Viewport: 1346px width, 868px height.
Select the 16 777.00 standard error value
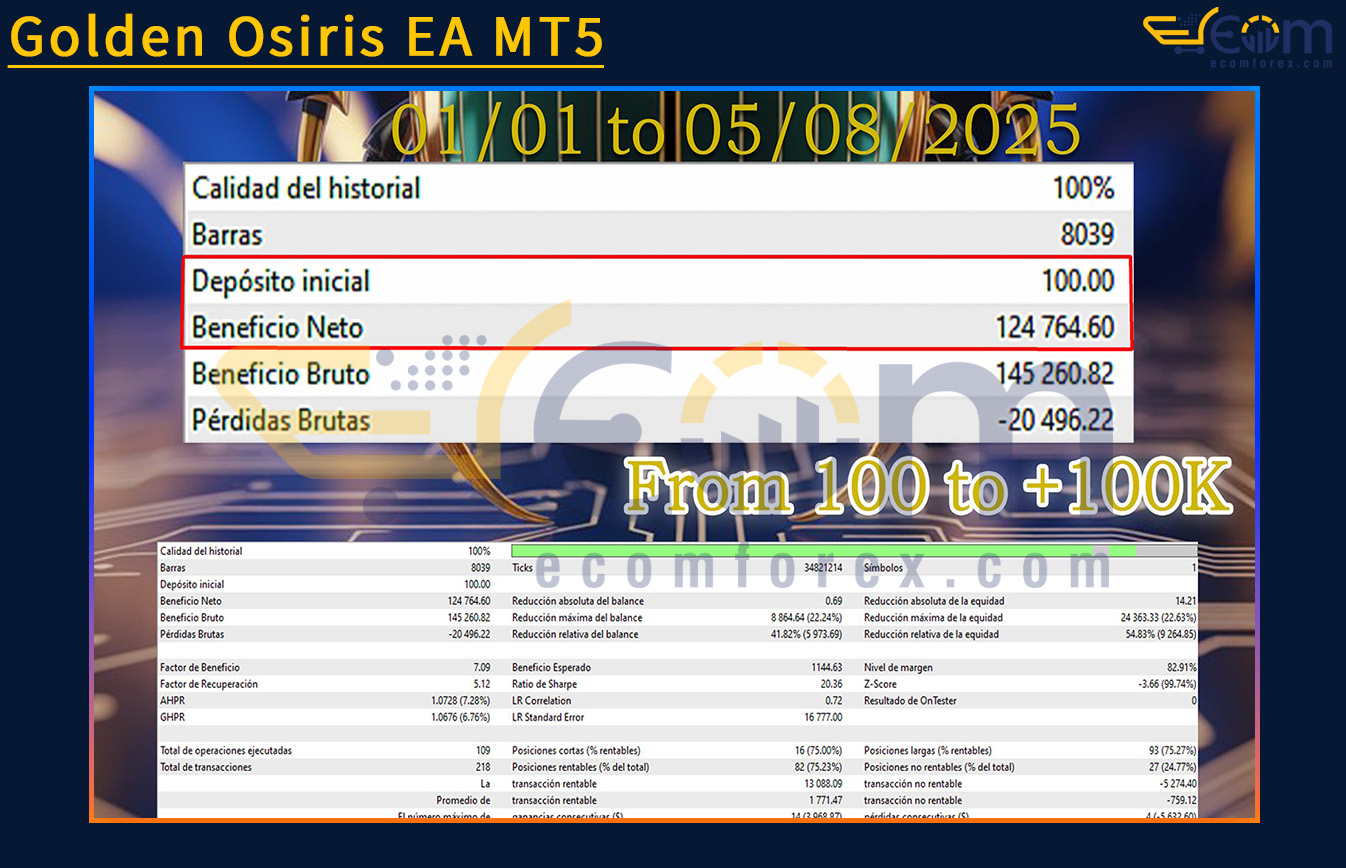(822, 717)
